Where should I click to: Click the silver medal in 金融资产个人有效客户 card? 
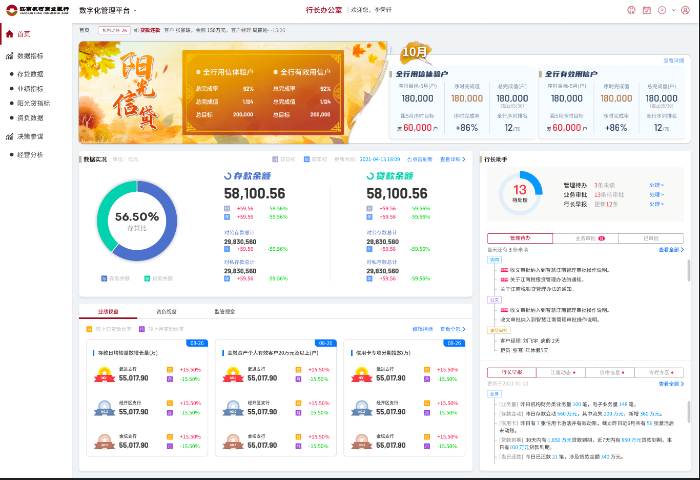click(x=233, y=408)
